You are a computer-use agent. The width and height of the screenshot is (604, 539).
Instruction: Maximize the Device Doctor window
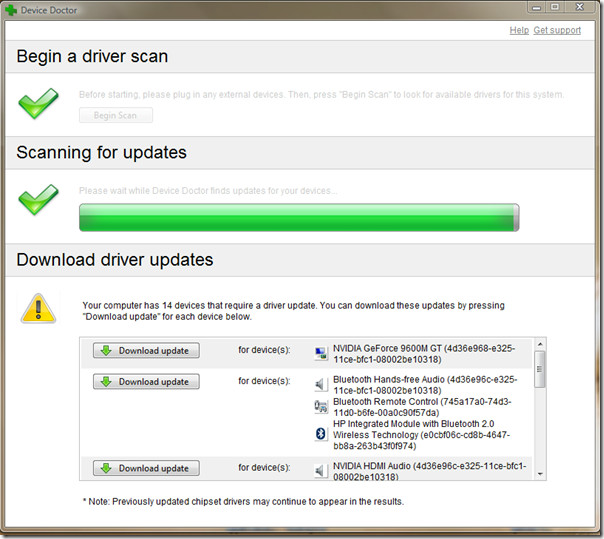pos(555,7)
